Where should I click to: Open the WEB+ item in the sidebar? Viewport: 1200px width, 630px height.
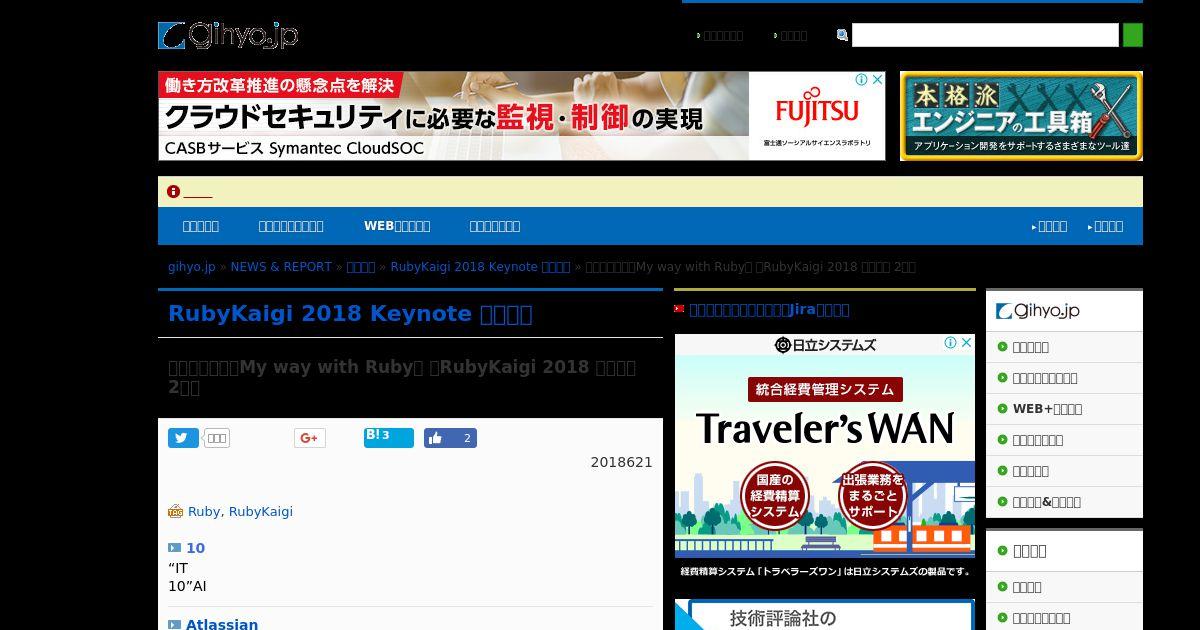(1047, 409)
